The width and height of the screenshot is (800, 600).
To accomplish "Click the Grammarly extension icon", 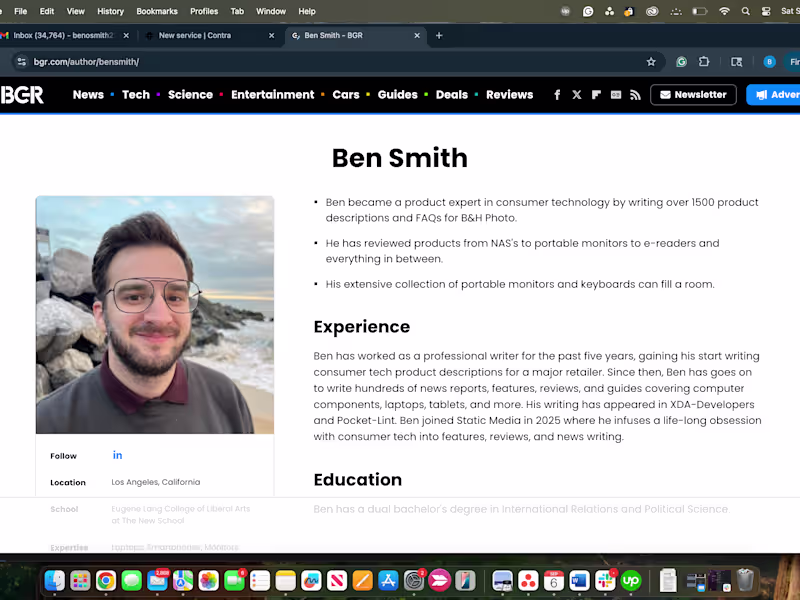I will [681, 62].
